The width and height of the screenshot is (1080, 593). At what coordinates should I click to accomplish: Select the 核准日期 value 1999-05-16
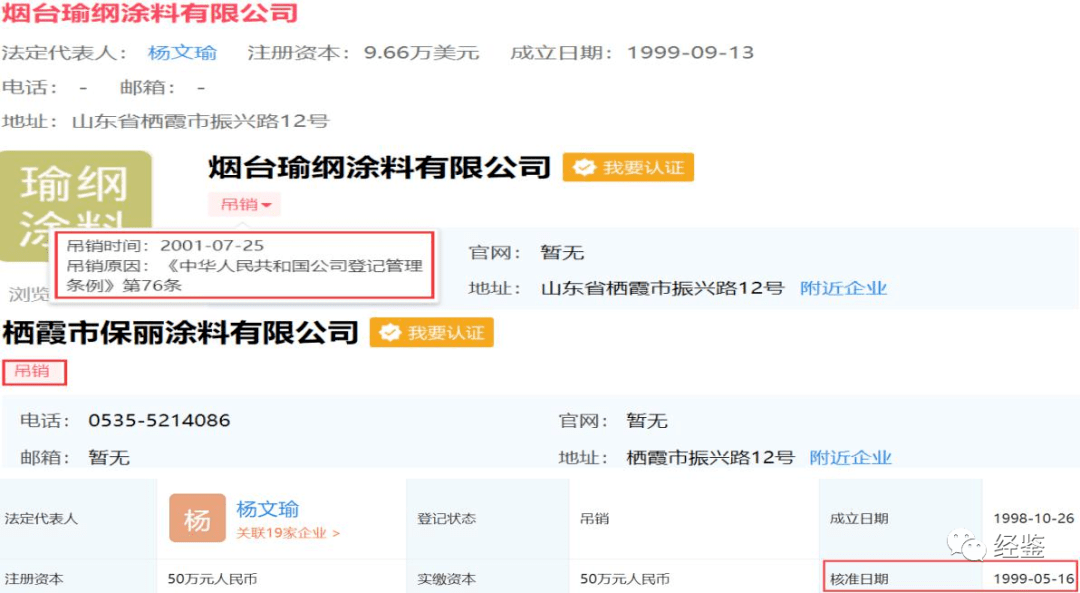[1034, 579]
